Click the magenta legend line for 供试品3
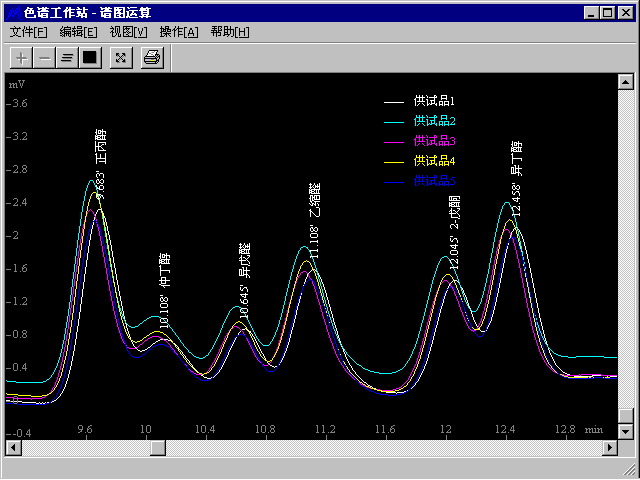 point(394,142)
